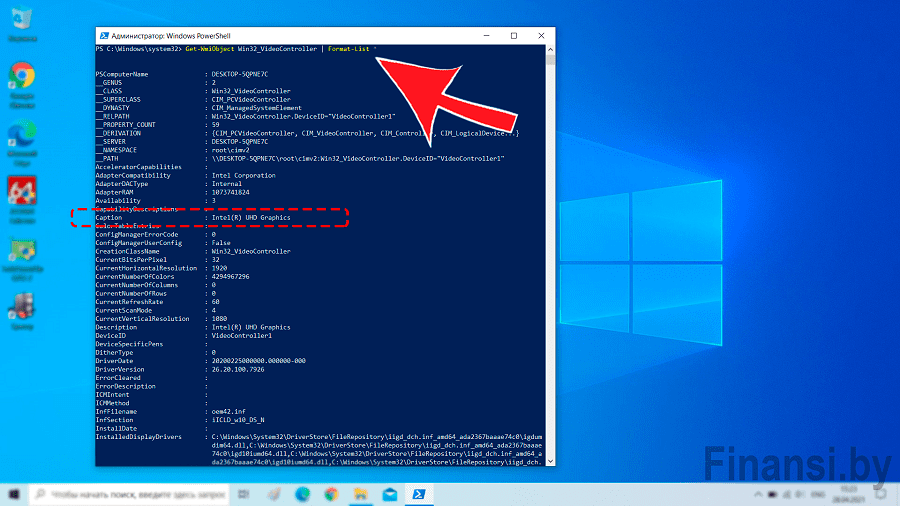Open the taskbar clock and date
Screen dimensions: 900x506
pyautogui.click(x=848, y=494)
